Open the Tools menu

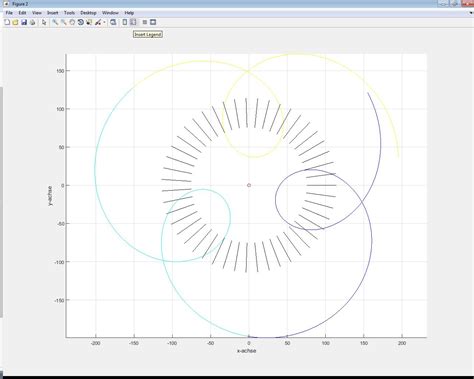point(69,13)
